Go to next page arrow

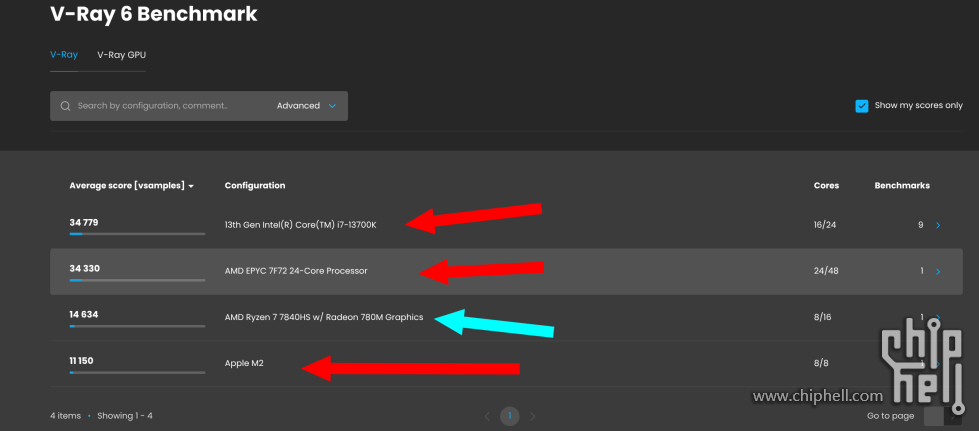[x=532, y=416]
